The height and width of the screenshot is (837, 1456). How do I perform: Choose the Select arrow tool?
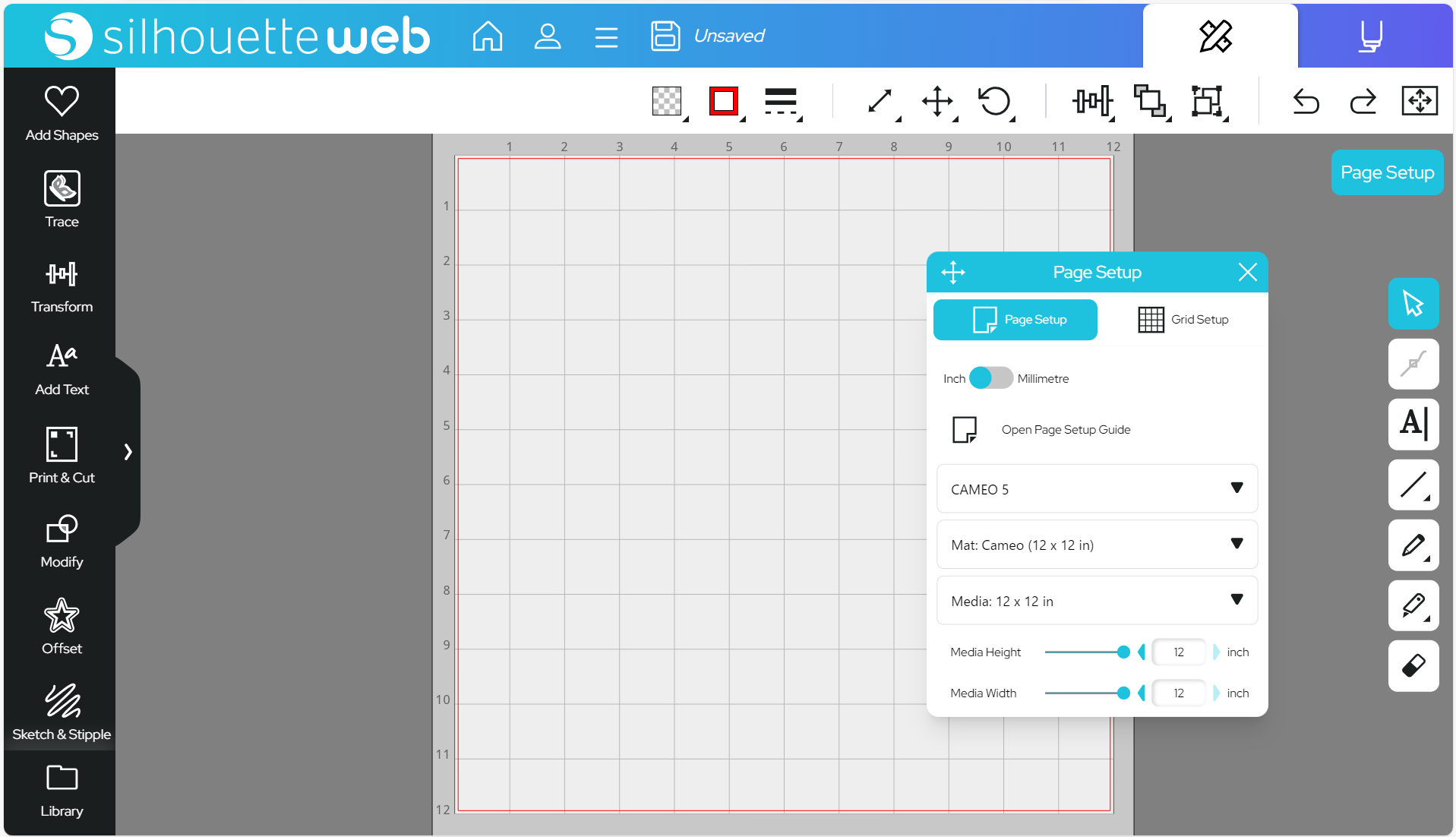[1413, 303]
